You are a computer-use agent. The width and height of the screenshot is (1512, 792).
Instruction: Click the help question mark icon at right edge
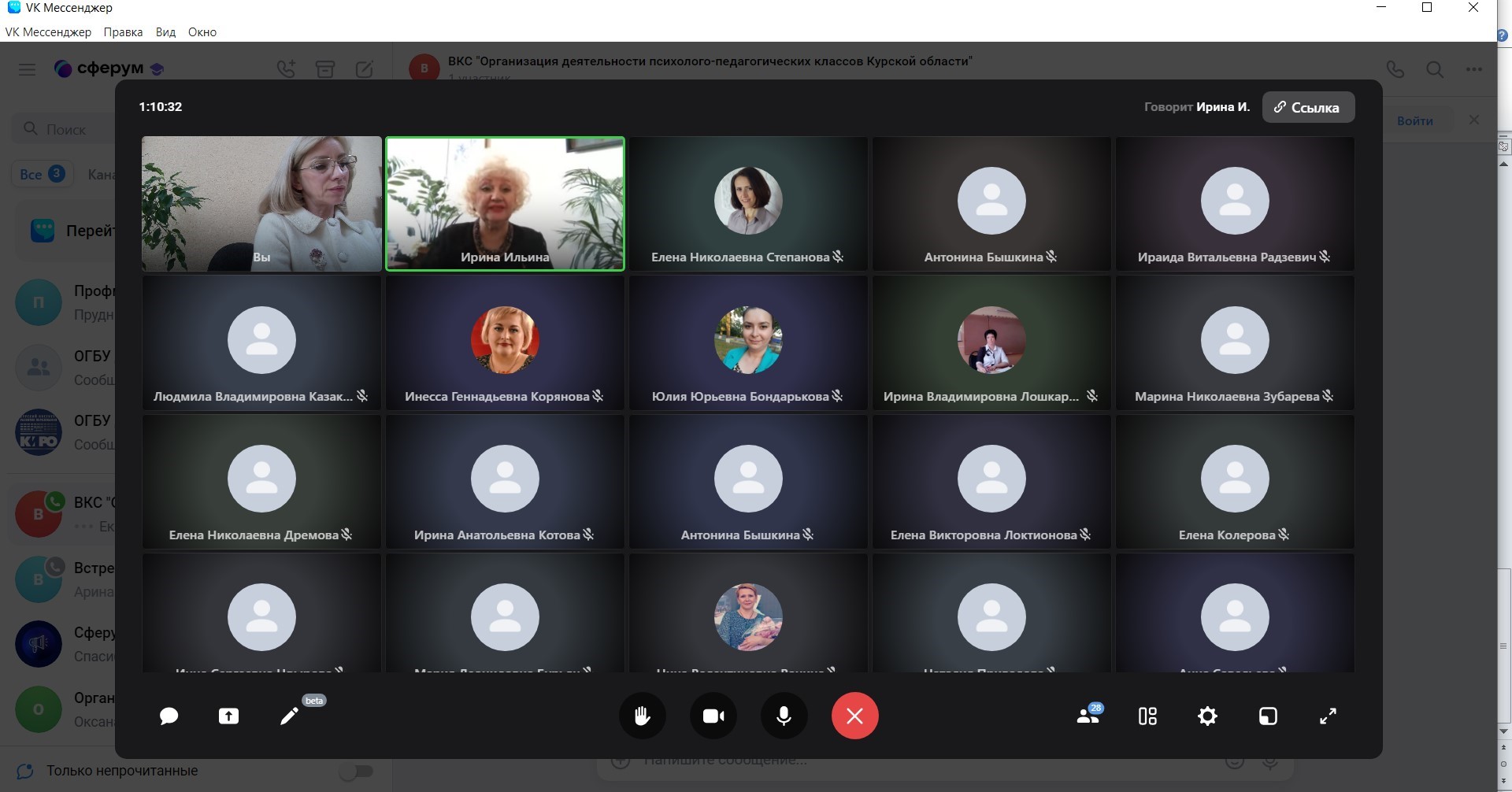pos(1503,35)
